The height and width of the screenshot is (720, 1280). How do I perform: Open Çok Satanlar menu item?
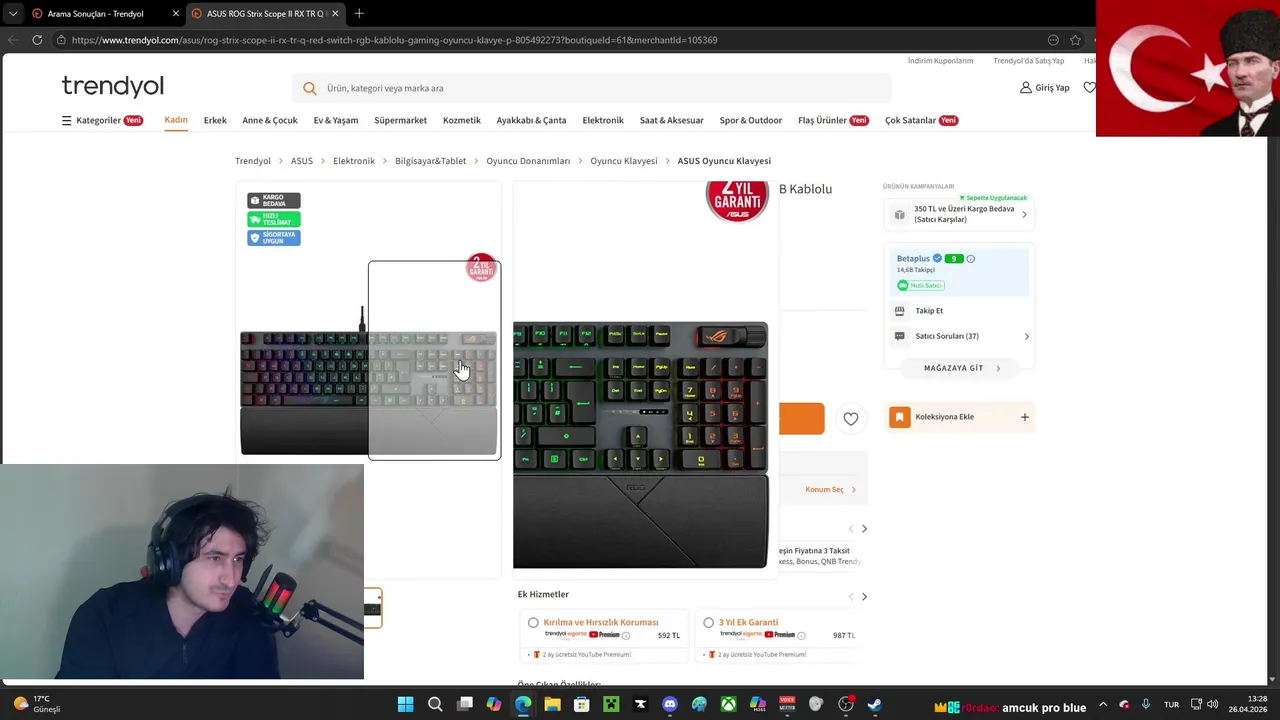point(921,120)
